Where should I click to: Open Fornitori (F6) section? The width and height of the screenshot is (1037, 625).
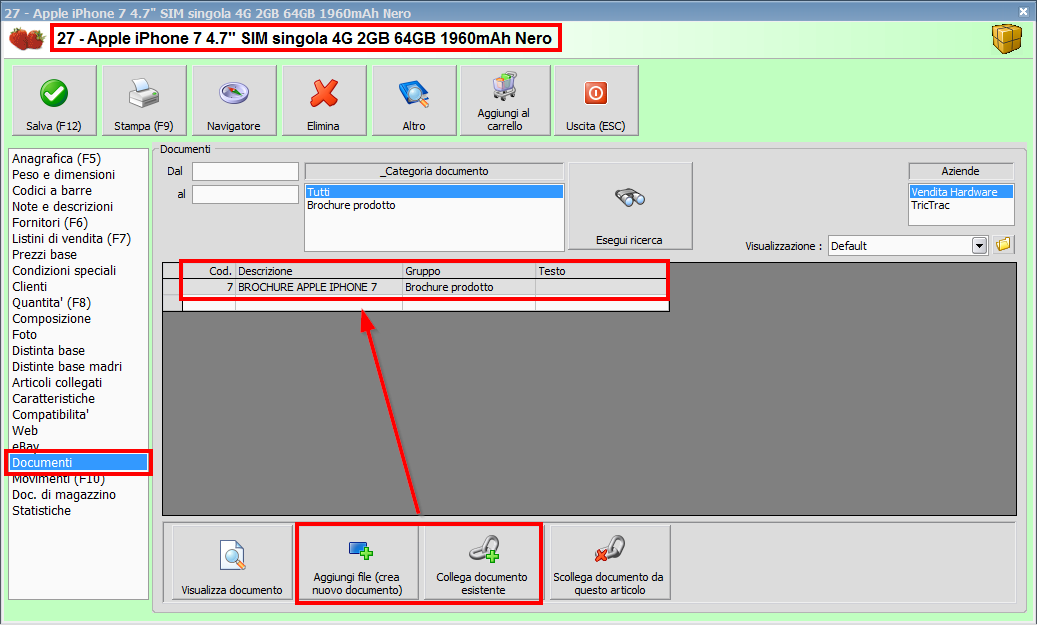click(50, 223)
